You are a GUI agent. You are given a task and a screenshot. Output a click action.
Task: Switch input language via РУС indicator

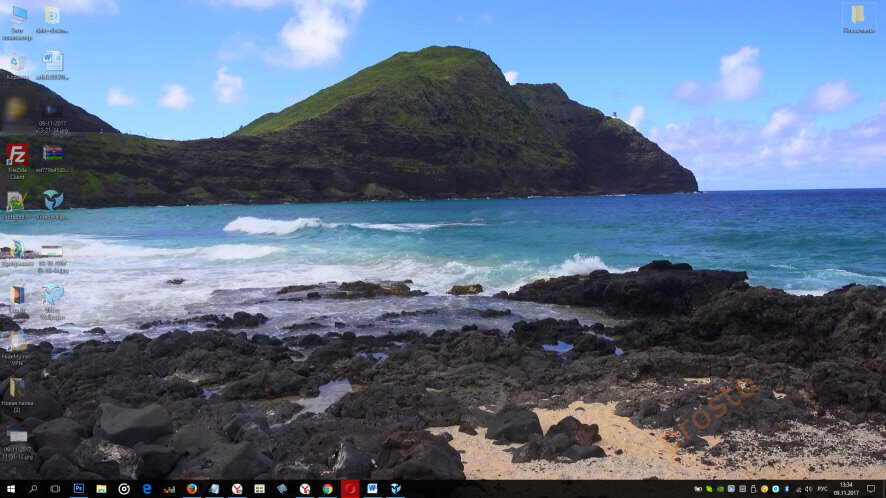(823, 489)
